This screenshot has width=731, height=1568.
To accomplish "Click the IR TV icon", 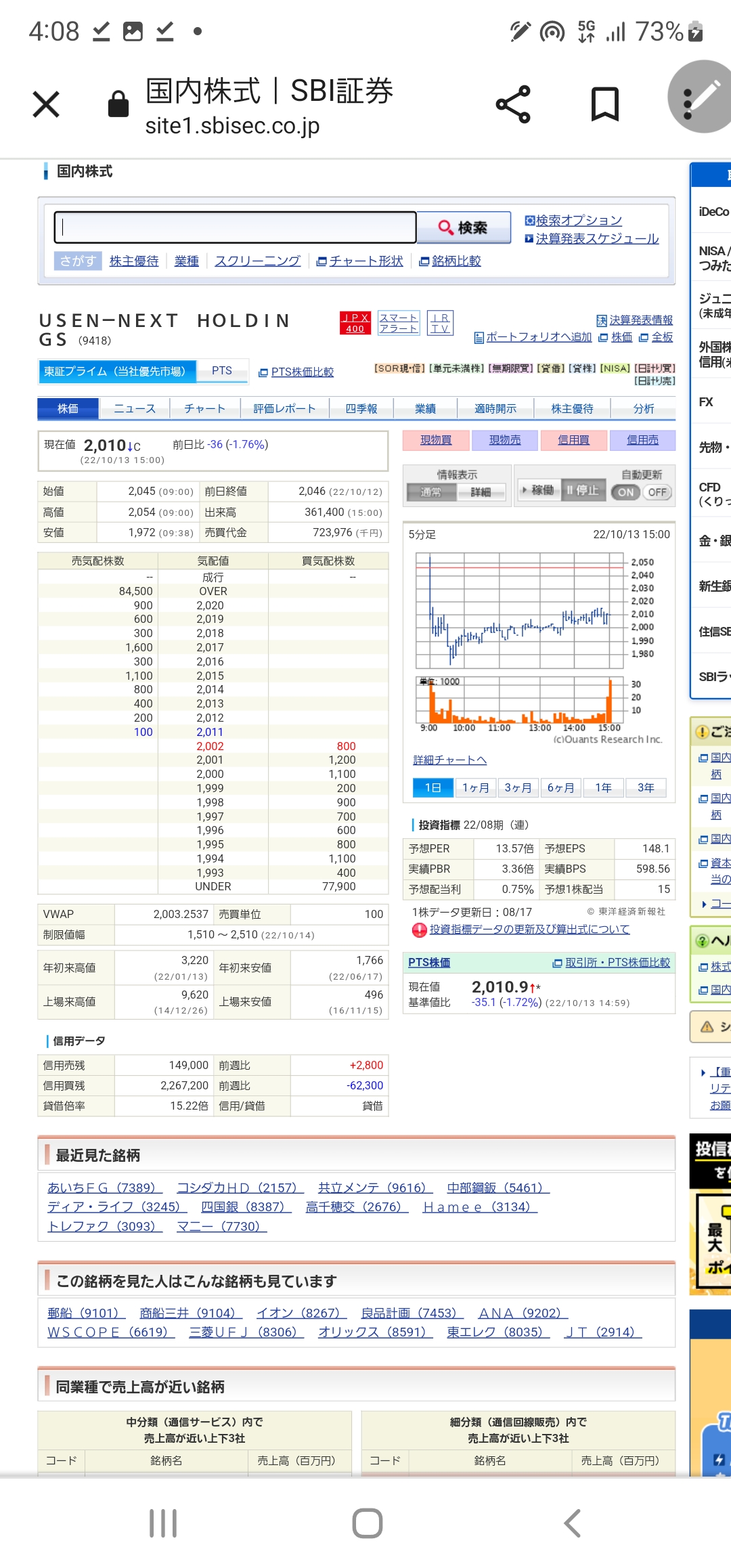I will click(441, 323).
